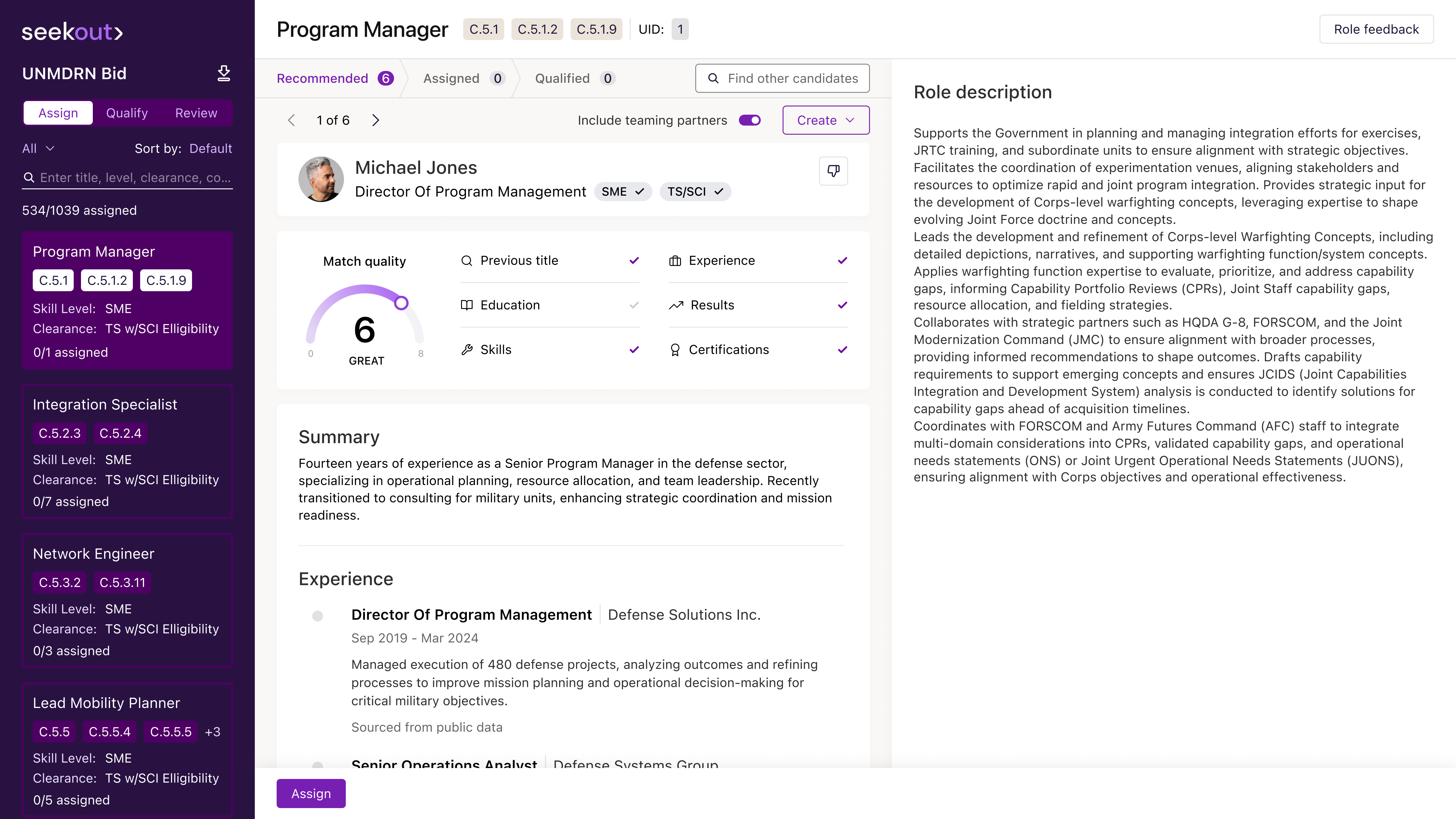Select the Review mode tab

pos(196,113)
